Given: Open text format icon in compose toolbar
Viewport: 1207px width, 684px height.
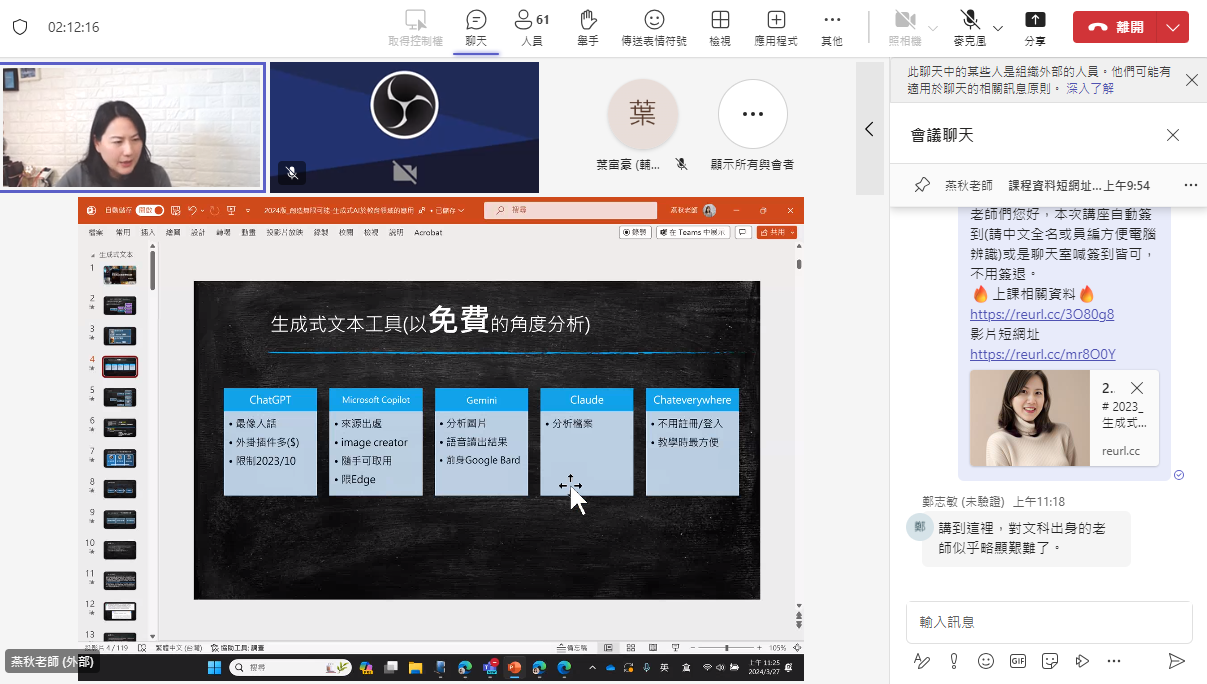Looking at the screenshot, I should tap(922, 661).
